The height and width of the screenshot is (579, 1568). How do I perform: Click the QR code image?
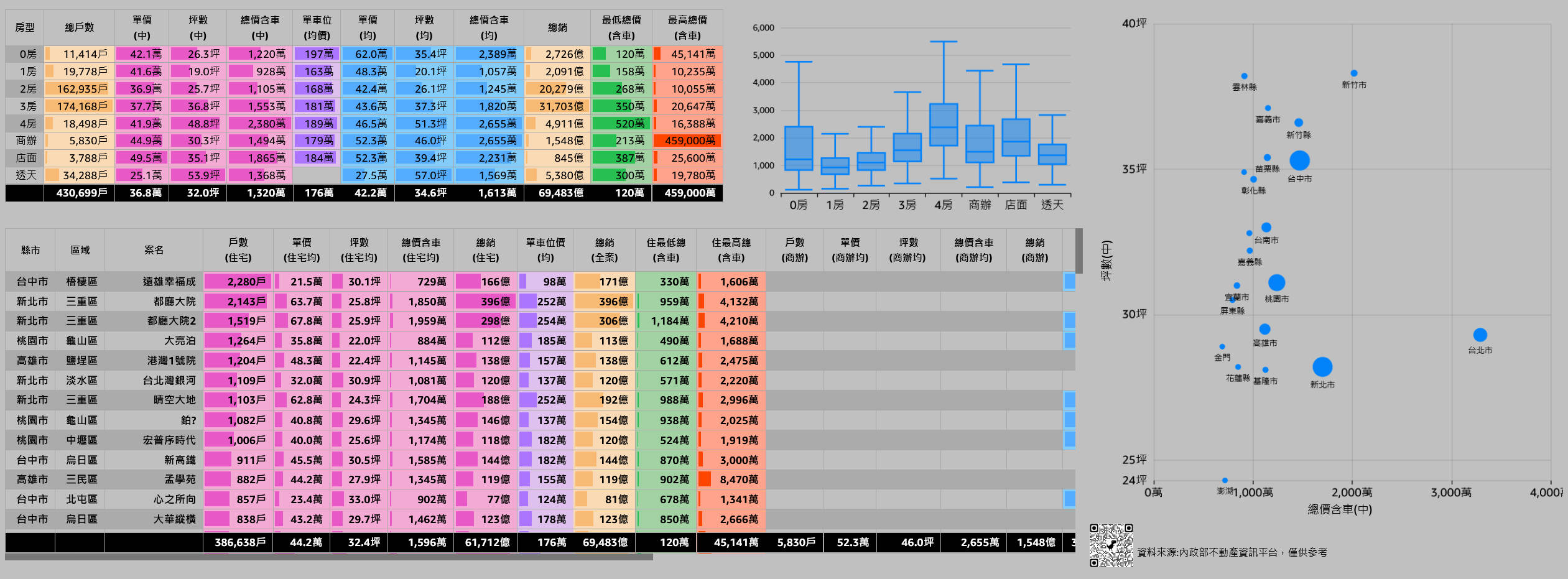tap(1111, 545)
